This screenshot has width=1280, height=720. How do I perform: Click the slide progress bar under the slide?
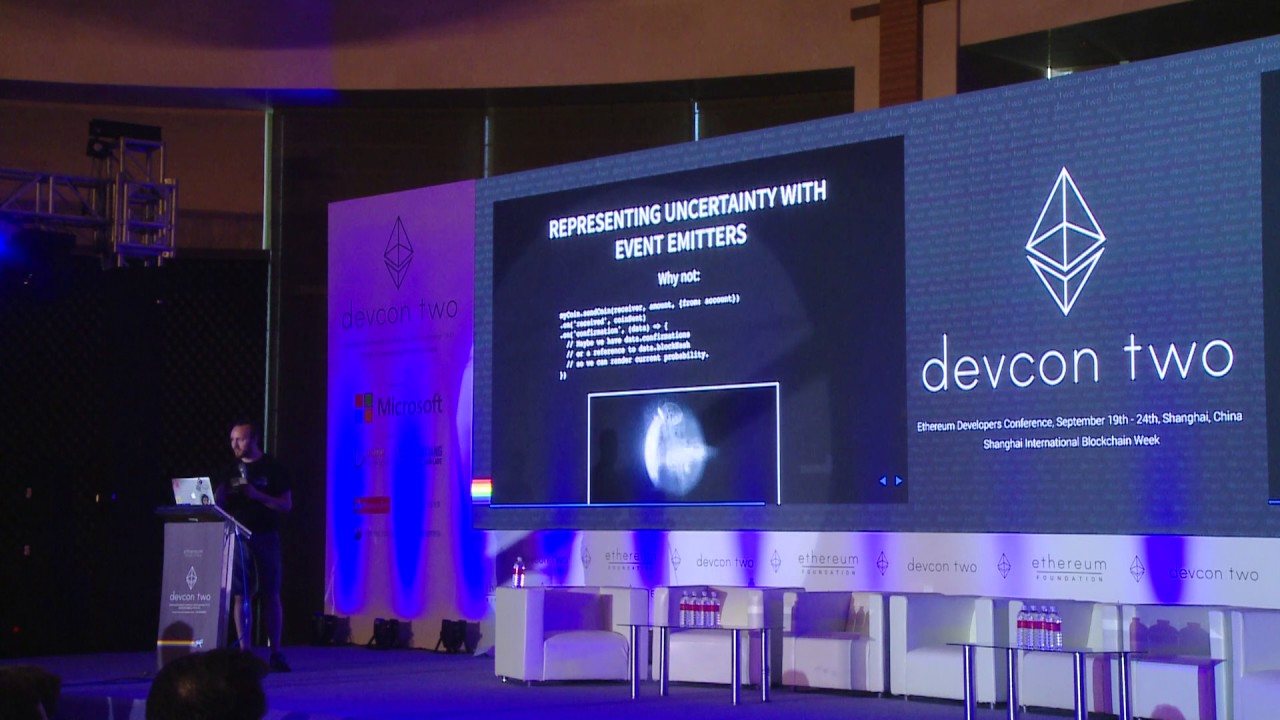[628, 505]
